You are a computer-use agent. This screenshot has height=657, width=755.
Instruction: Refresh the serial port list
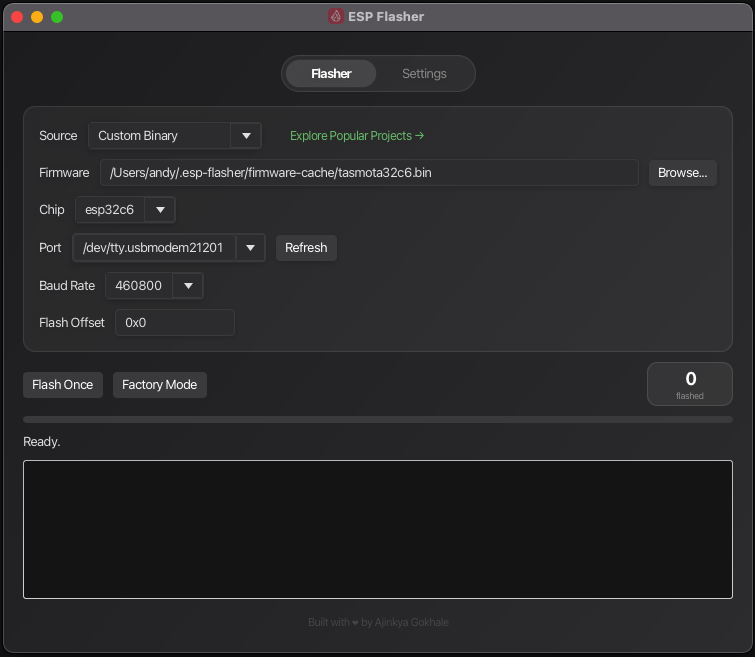point(306,248)
